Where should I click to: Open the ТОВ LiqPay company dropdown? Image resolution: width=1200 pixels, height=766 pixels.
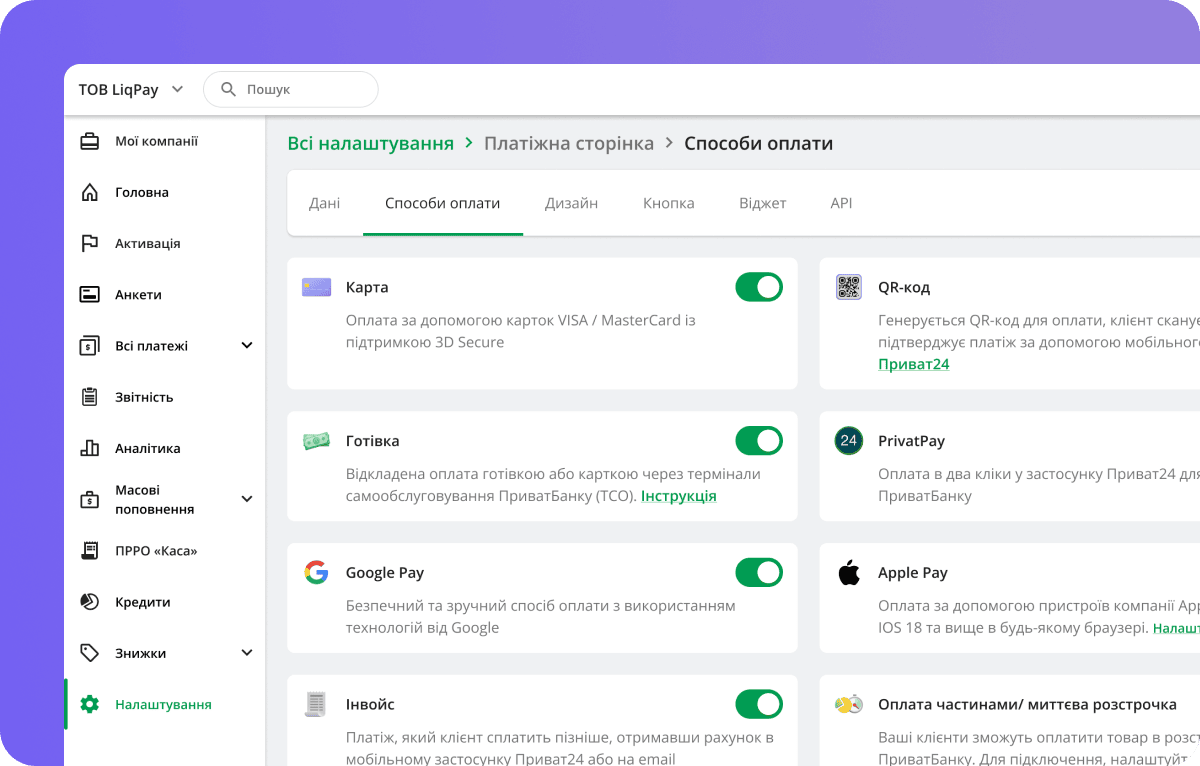tap(131, 89)
